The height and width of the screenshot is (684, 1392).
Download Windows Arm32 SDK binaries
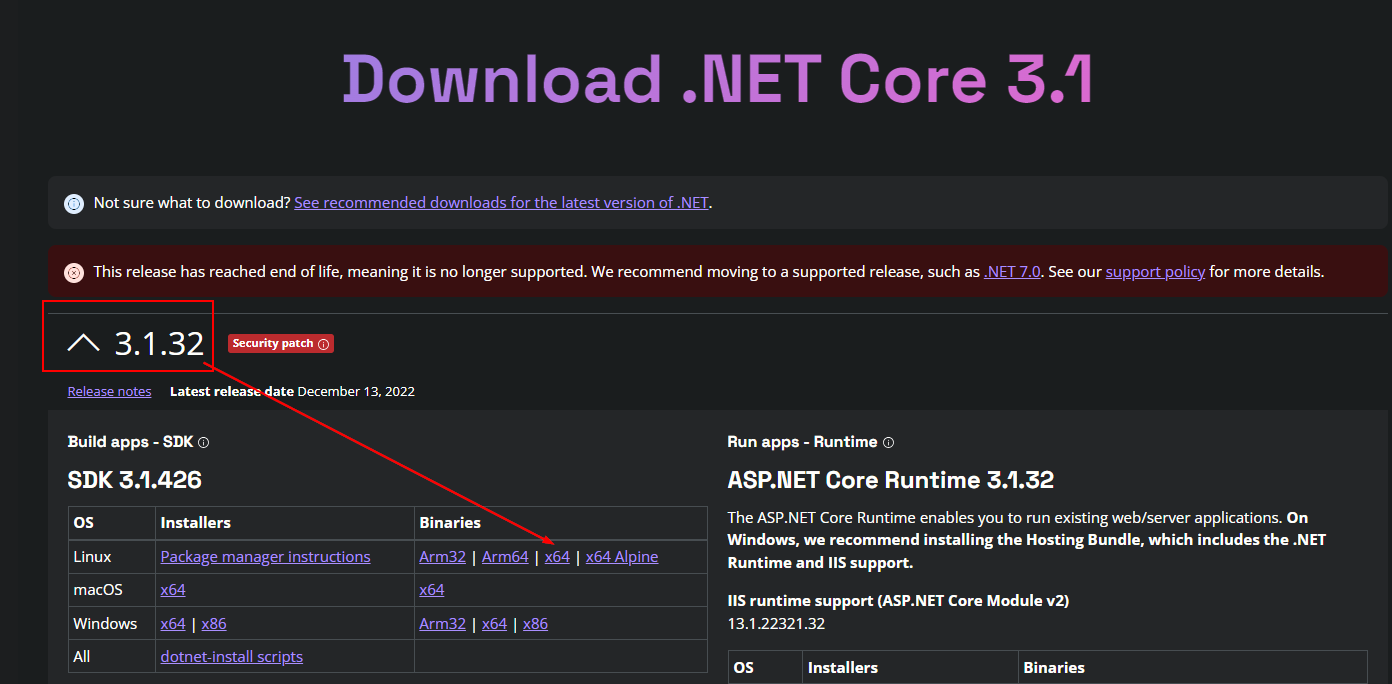442,623
